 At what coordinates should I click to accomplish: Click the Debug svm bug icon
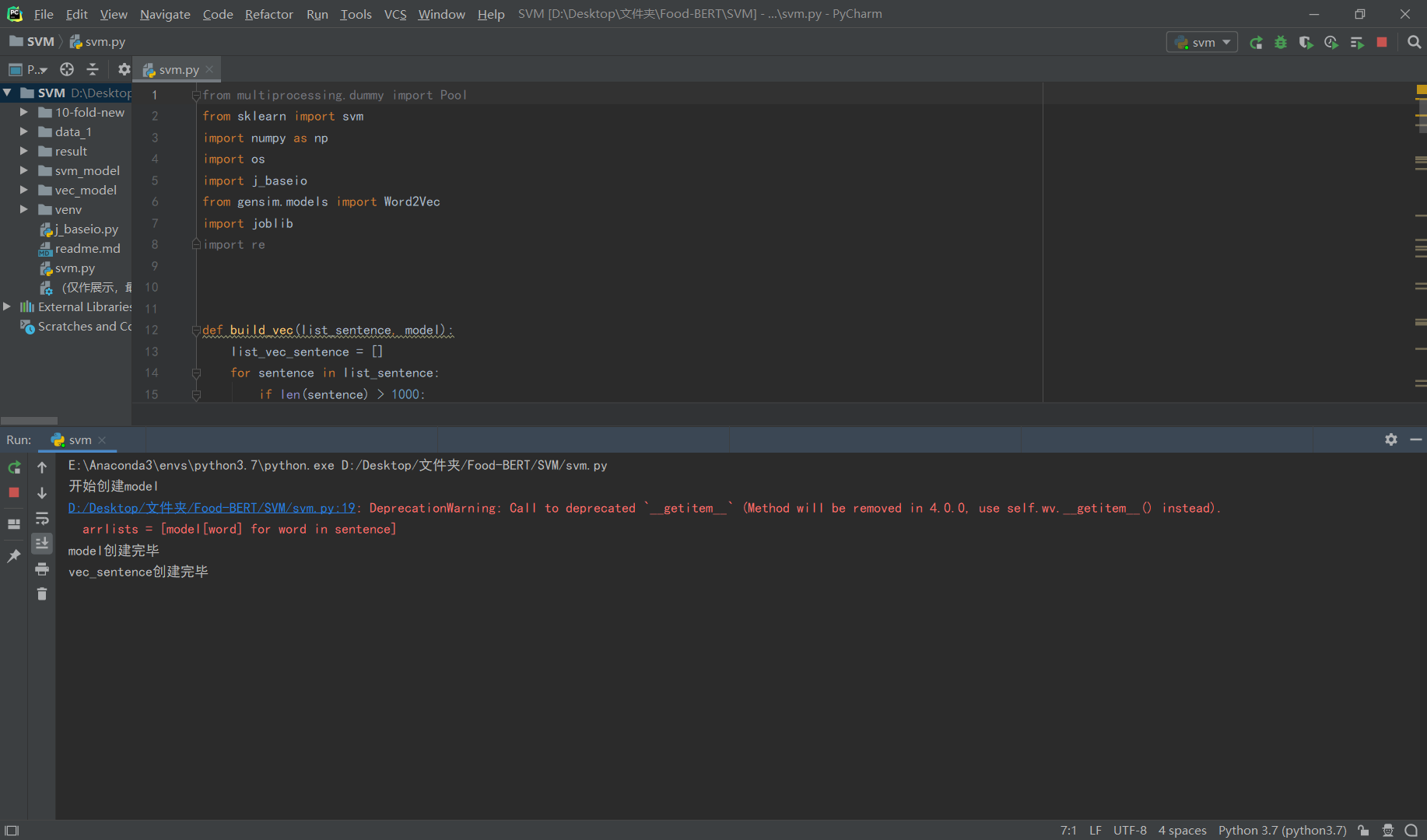1281,43
